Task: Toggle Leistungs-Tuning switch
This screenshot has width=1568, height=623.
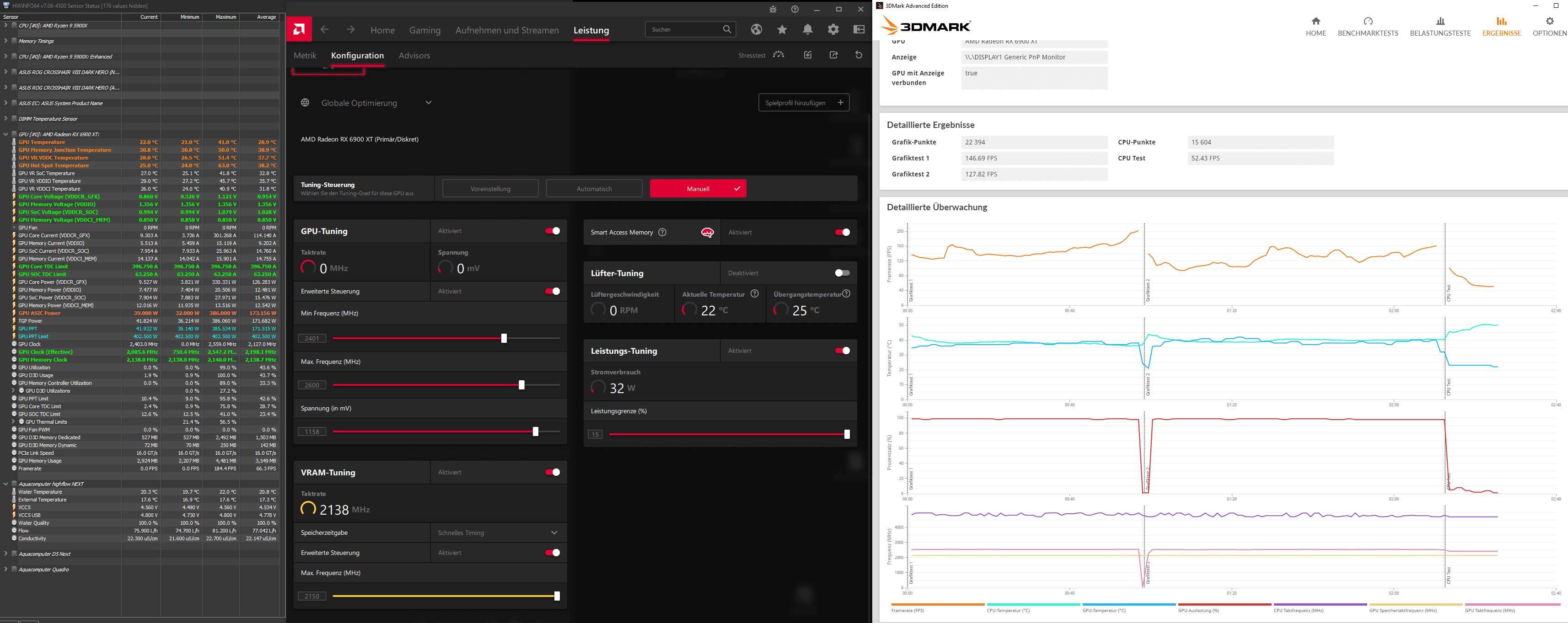Action: click(x=843, y=351)
